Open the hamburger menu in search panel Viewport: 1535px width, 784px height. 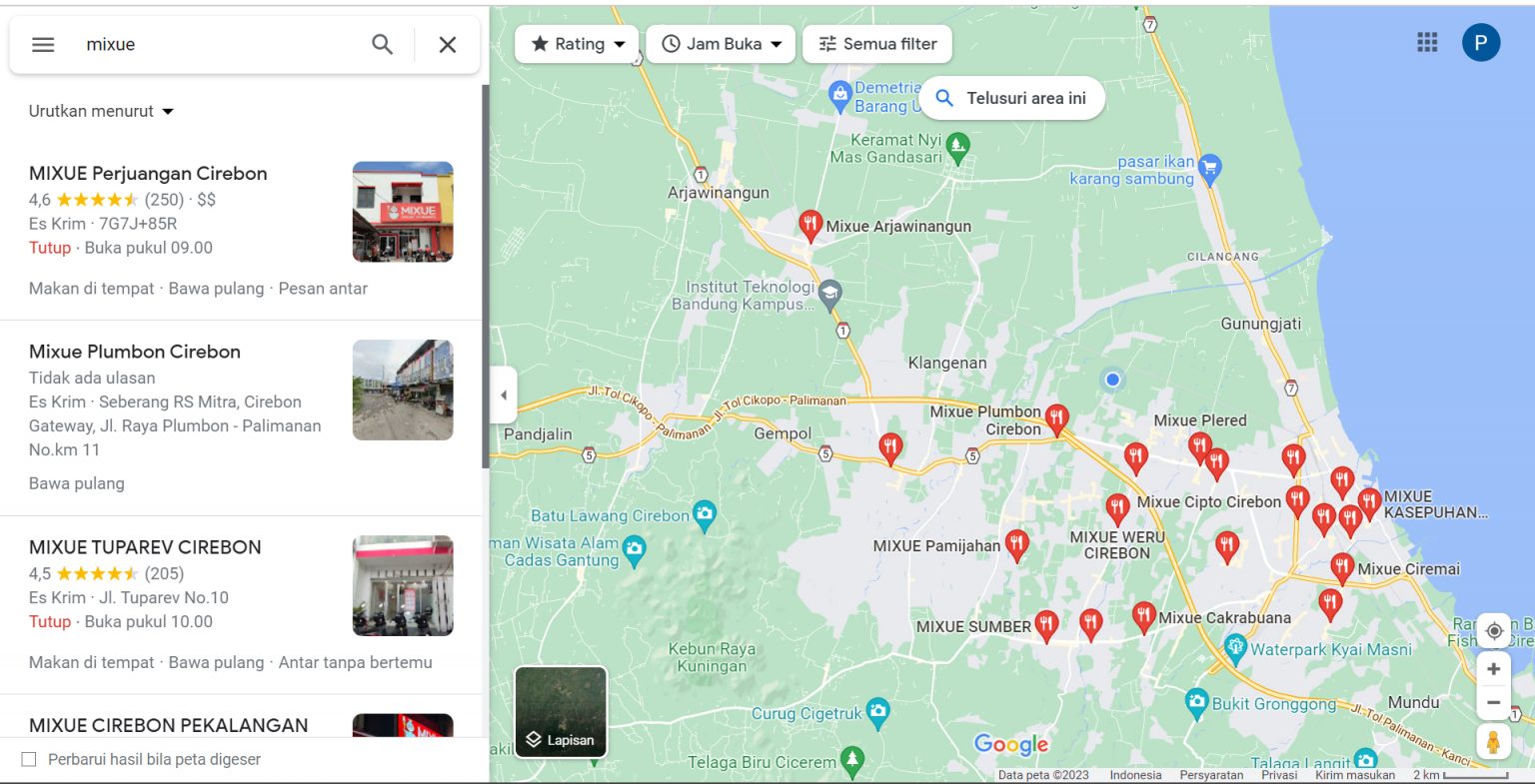(42, 44)
